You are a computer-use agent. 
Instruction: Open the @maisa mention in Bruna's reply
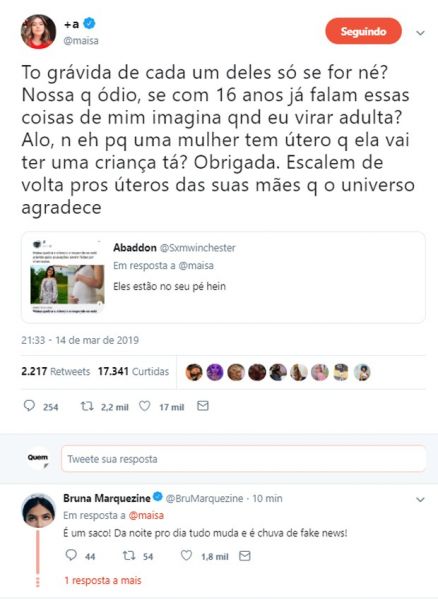tap(146, 515)
